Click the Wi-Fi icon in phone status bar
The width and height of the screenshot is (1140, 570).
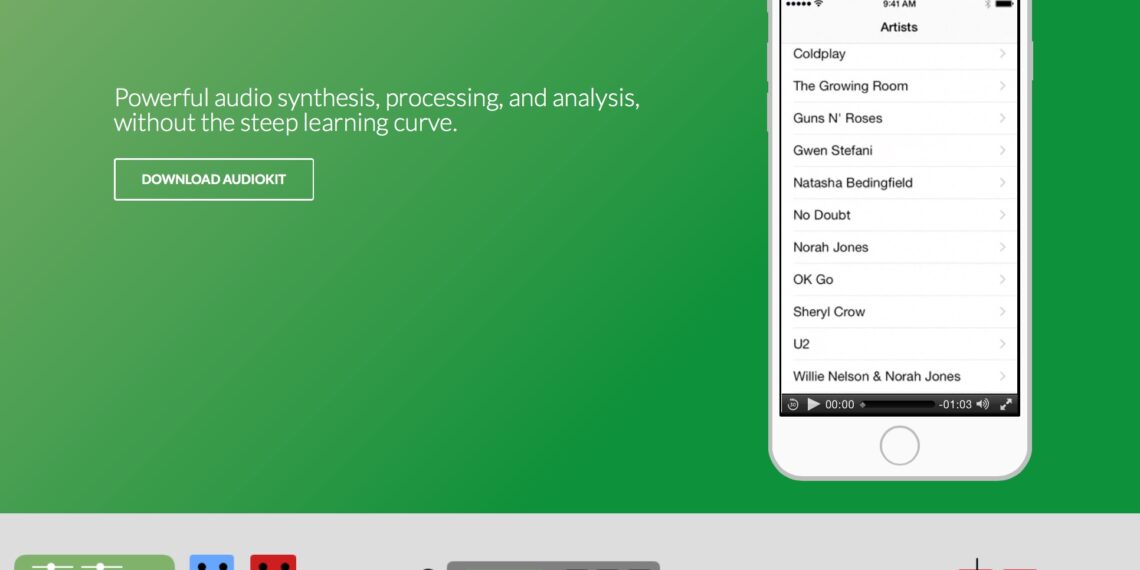[x=819, y=4]
